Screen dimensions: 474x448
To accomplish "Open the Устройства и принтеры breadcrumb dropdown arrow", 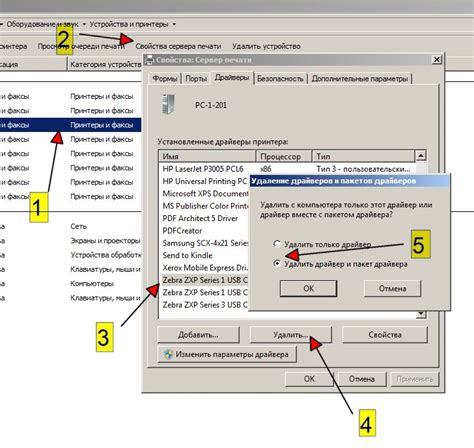I will click(x=174, y=24).
